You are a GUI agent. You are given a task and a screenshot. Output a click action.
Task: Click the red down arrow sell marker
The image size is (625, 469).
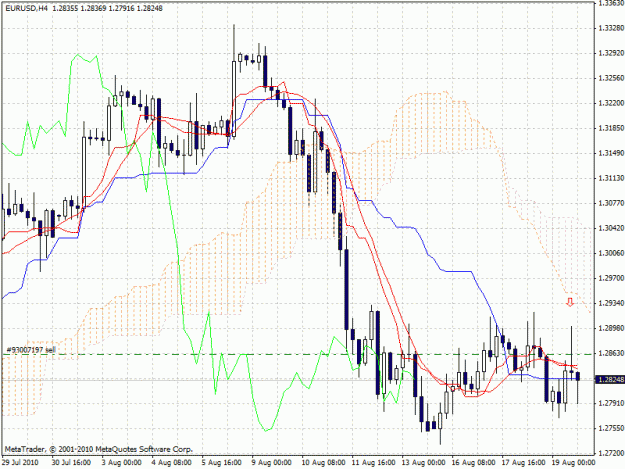(x=570, y=302)
